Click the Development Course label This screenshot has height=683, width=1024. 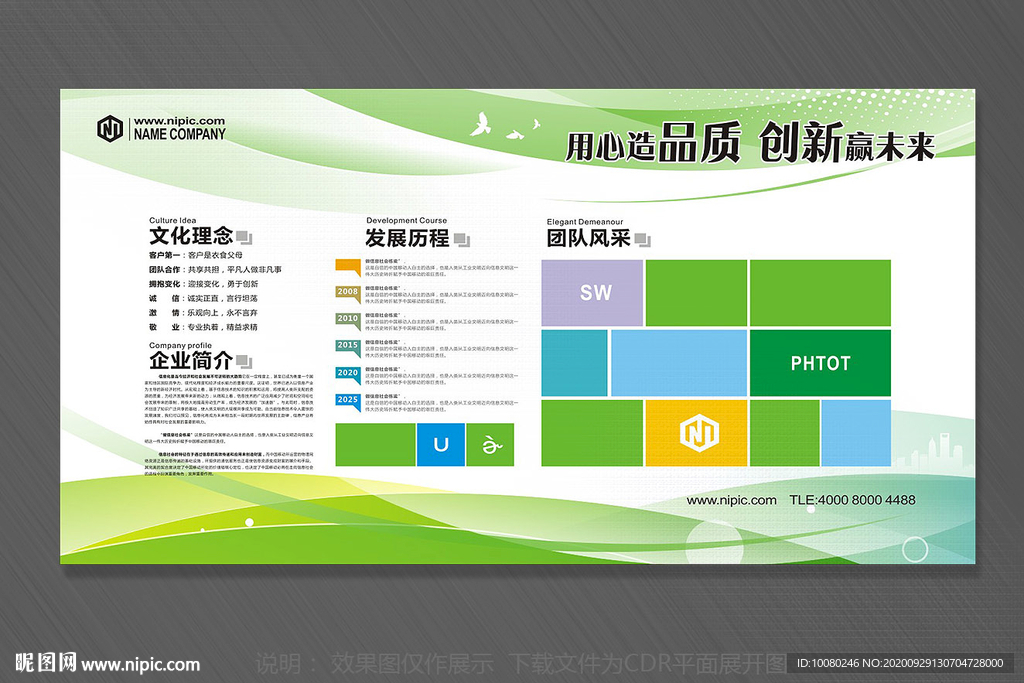(407, 221)
